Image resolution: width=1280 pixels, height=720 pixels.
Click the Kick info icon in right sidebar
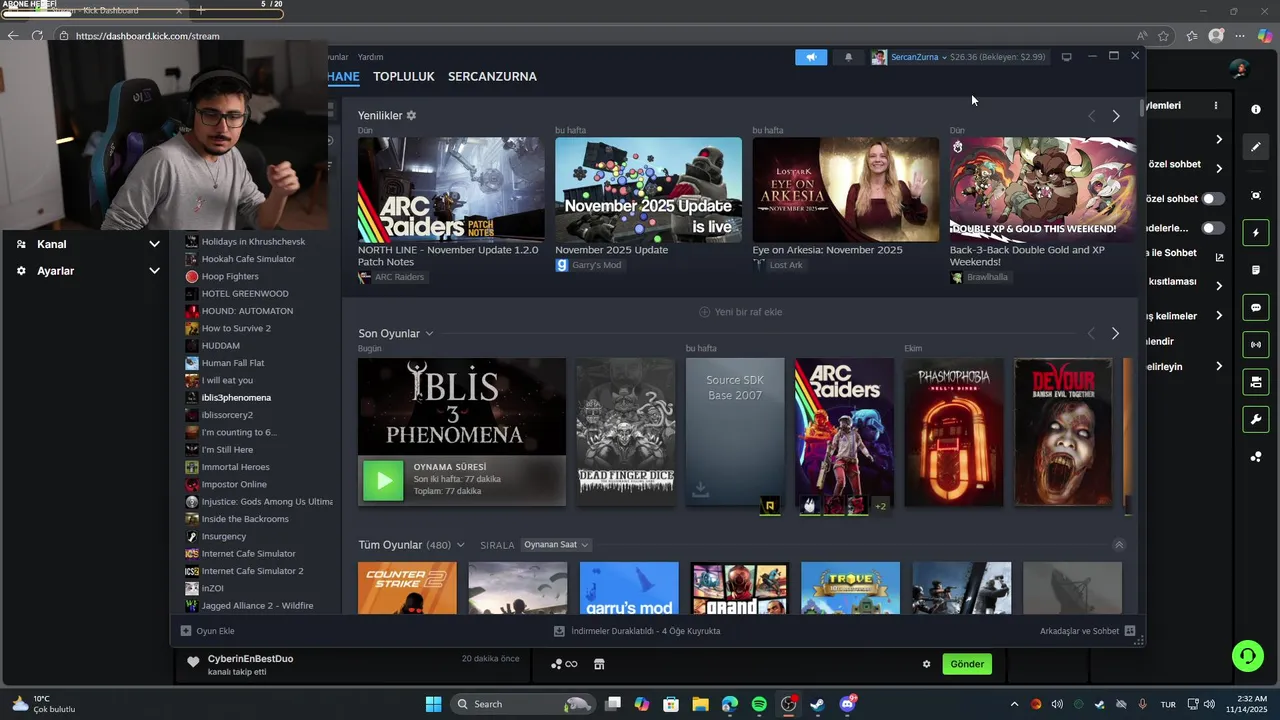pyautogui.click(x=1256, y=109)
